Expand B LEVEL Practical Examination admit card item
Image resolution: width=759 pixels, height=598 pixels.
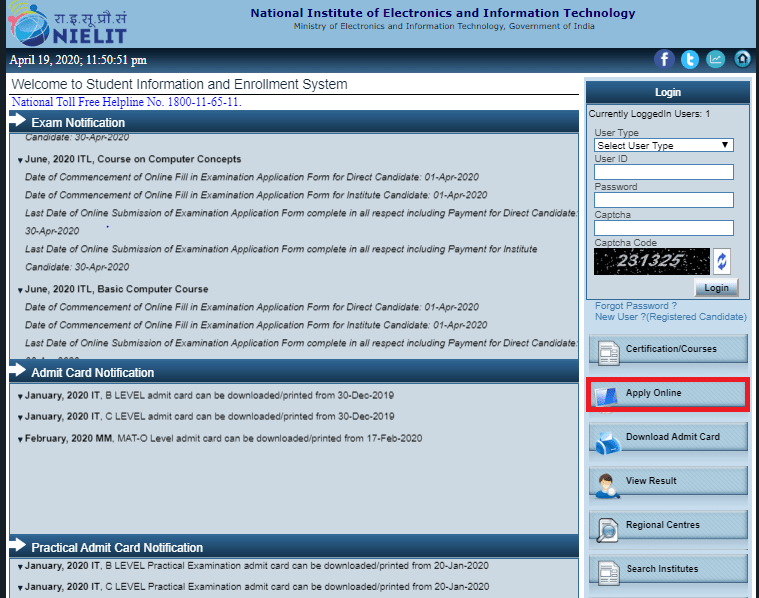tap(20, 567)
